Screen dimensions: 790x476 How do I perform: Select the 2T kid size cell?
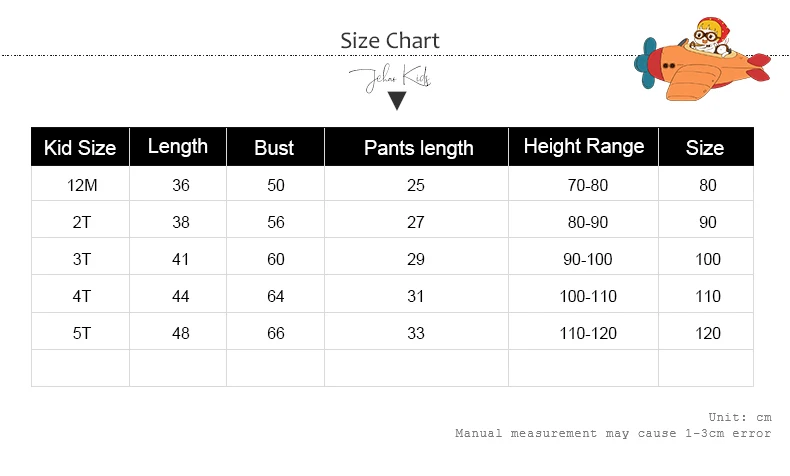82,222
